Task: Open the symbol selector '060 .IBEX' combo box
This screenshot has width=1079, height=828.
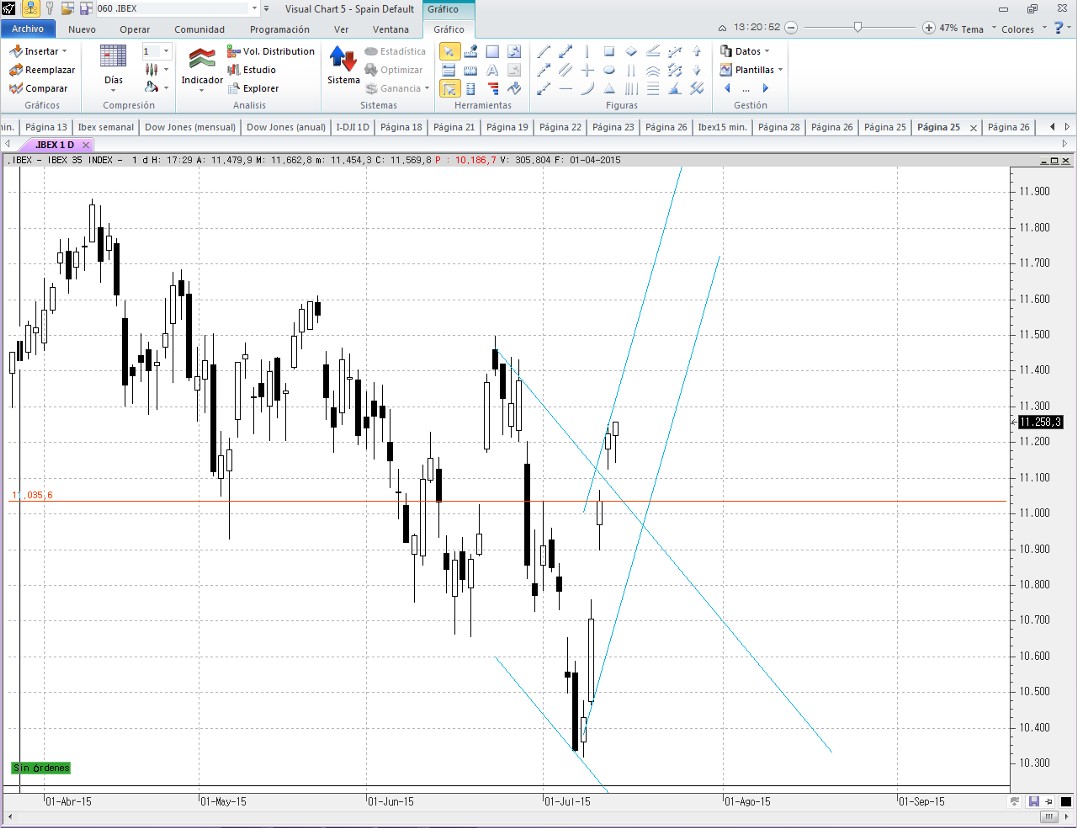Action: [x=177, y=9]
